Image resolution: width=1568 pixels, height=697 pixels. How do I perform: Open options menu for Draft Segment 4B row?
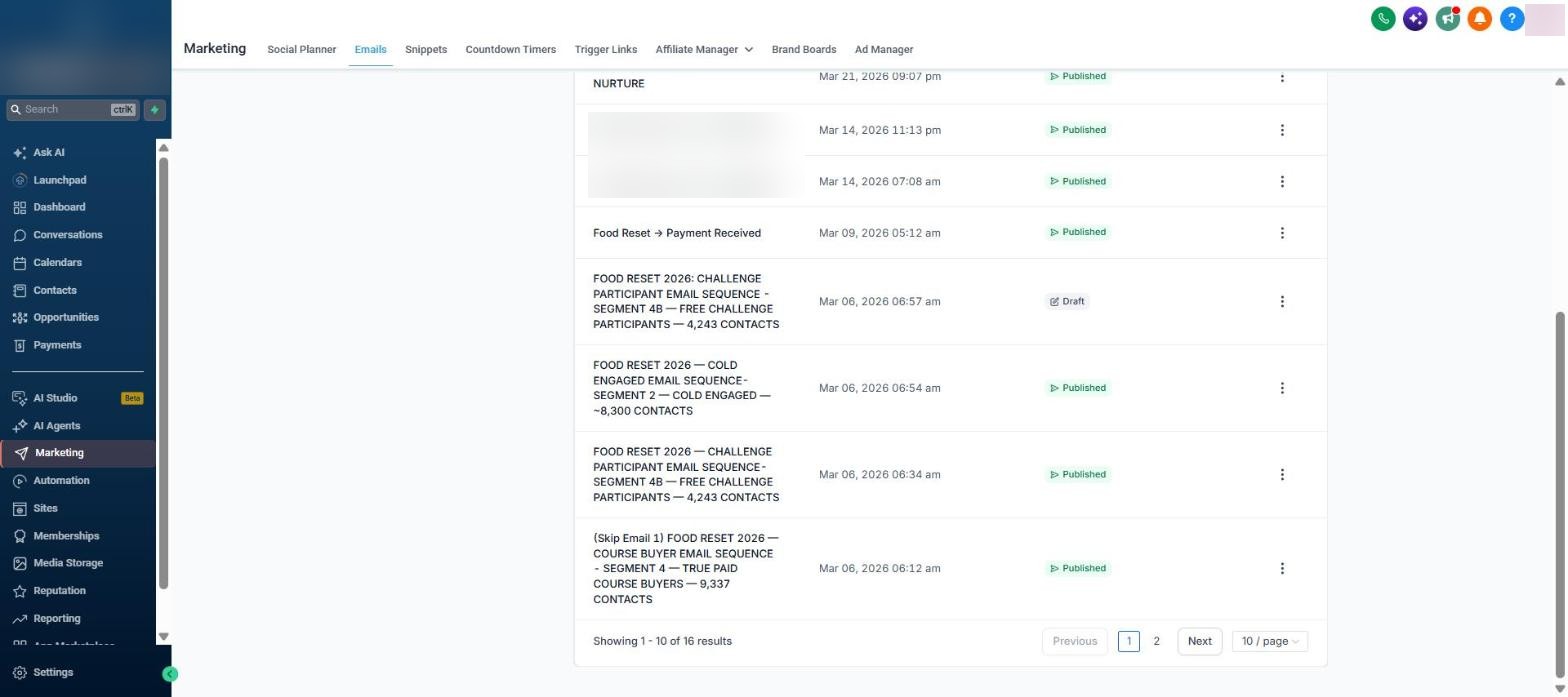1282,301
